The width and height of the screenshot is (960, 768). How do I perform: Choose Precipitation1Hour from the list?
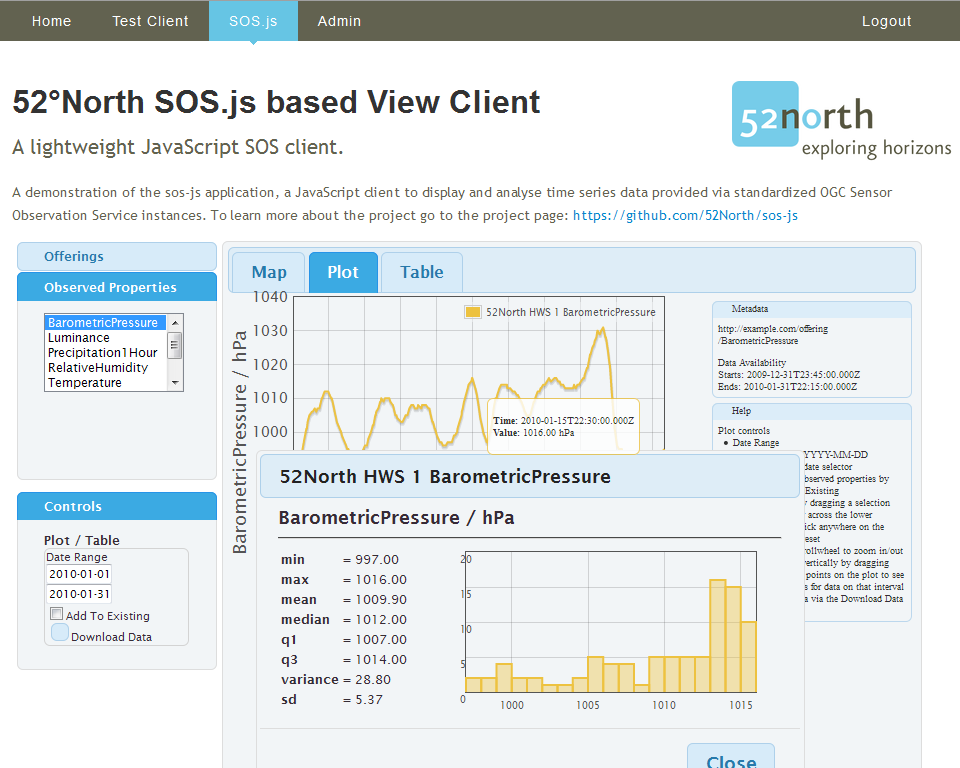point(105,353)
